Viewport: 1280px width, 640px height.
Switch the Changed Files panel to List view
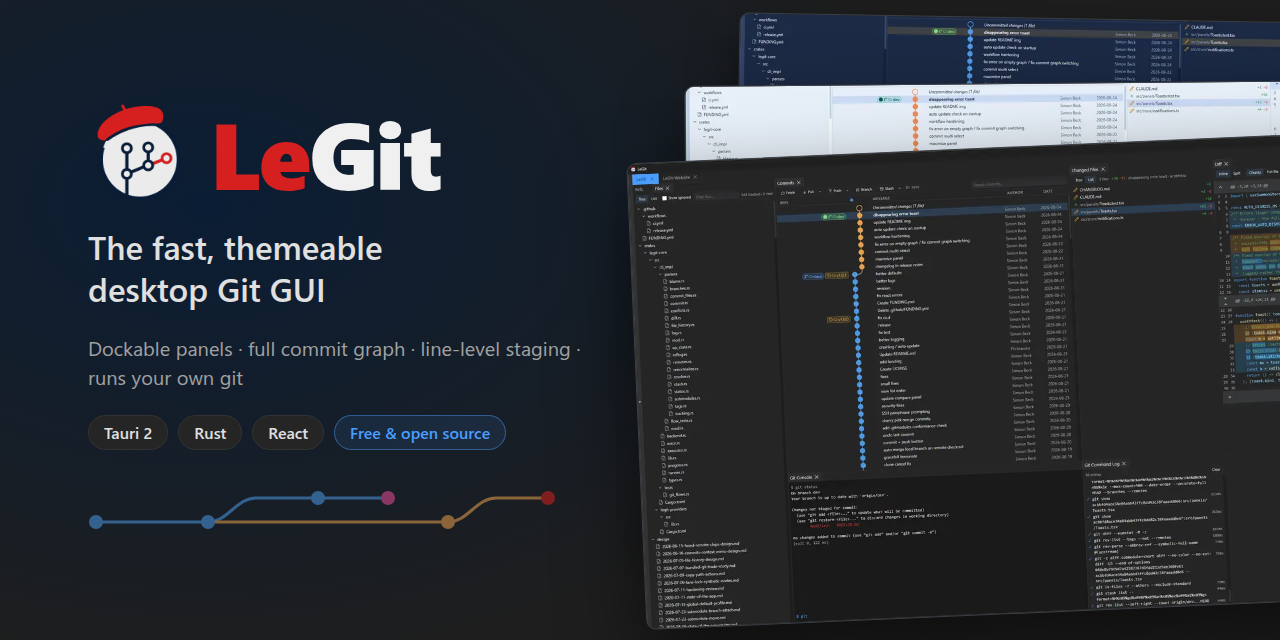pos(1091,180)
